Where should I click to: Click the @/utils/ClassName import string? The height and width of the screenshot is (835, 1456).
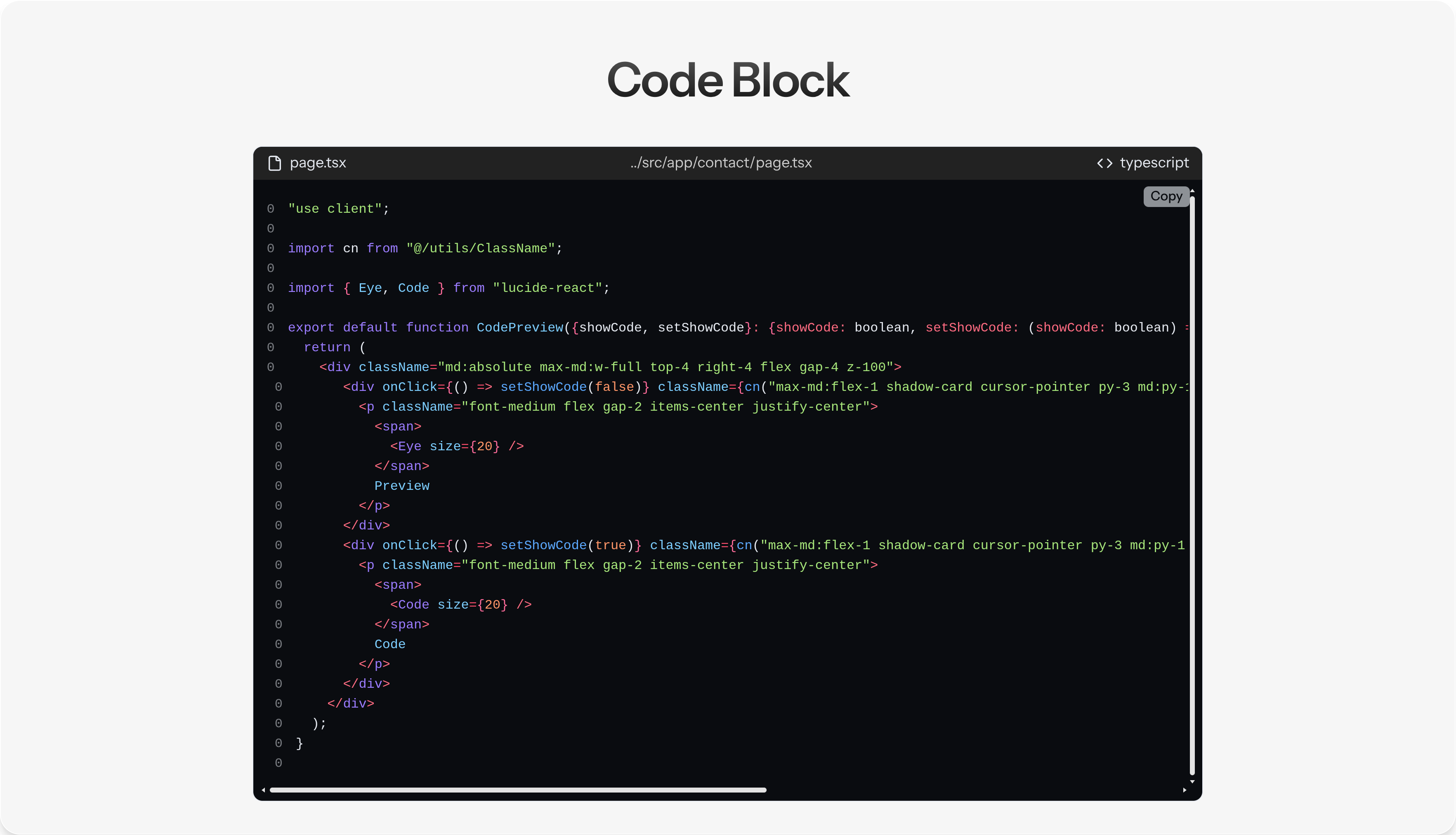coord(480,248)
